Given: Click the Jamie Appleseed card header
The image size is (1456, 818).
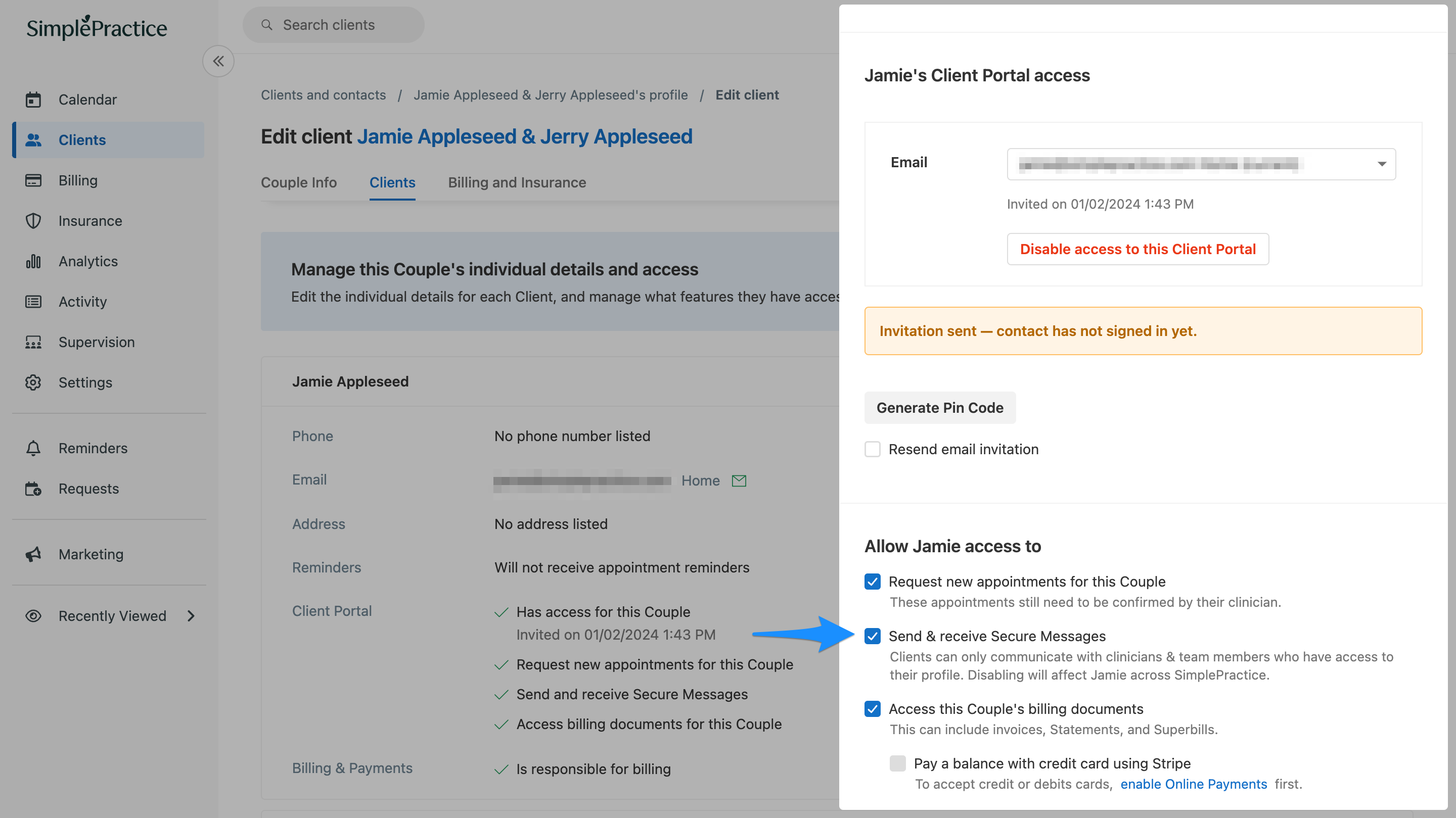Looking at the screenshot, I should tap(350, 382).
